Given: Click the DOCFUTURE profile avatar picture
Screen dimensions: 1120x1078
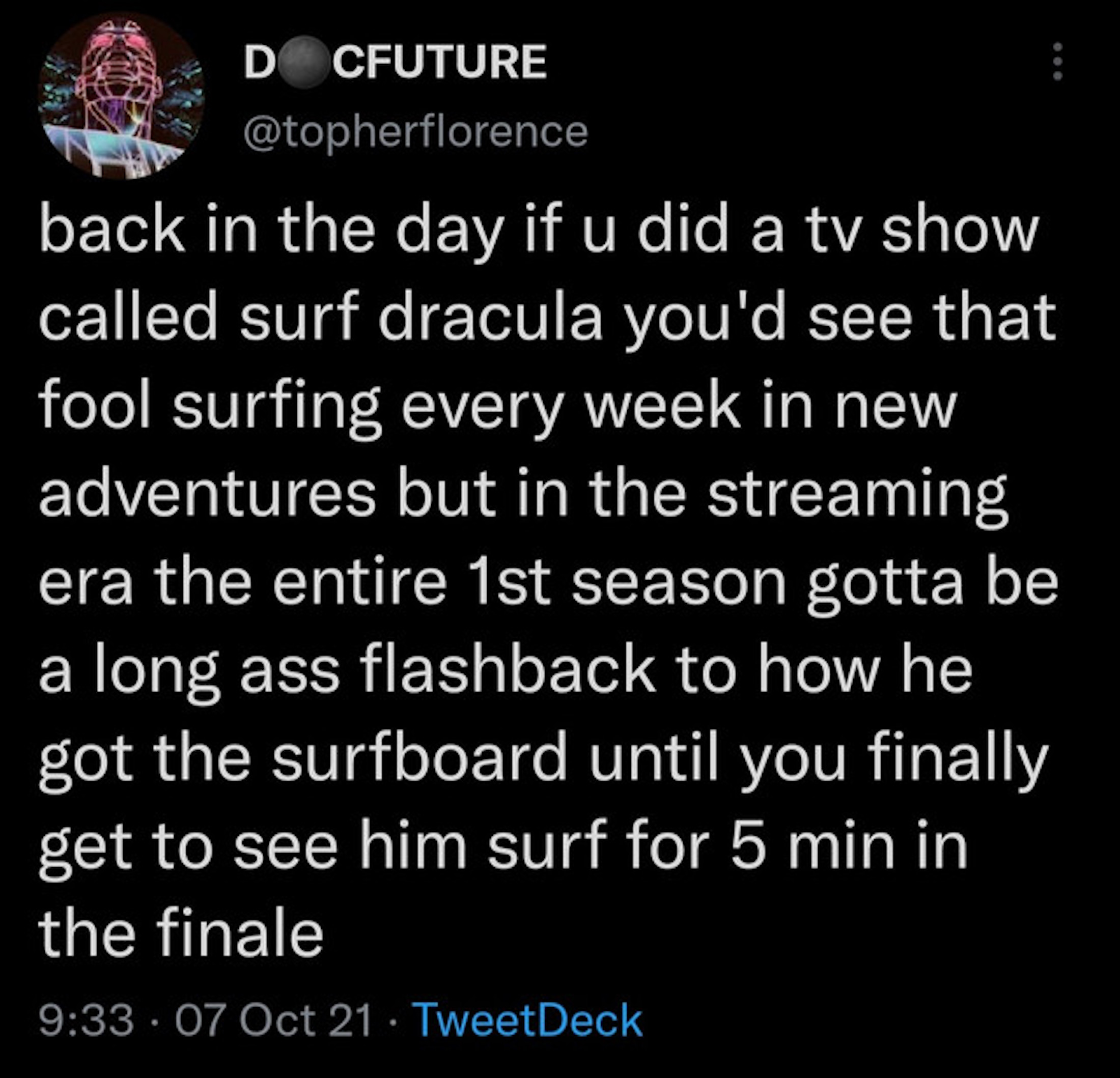Looking at the screenshot, I should [121, 97].
